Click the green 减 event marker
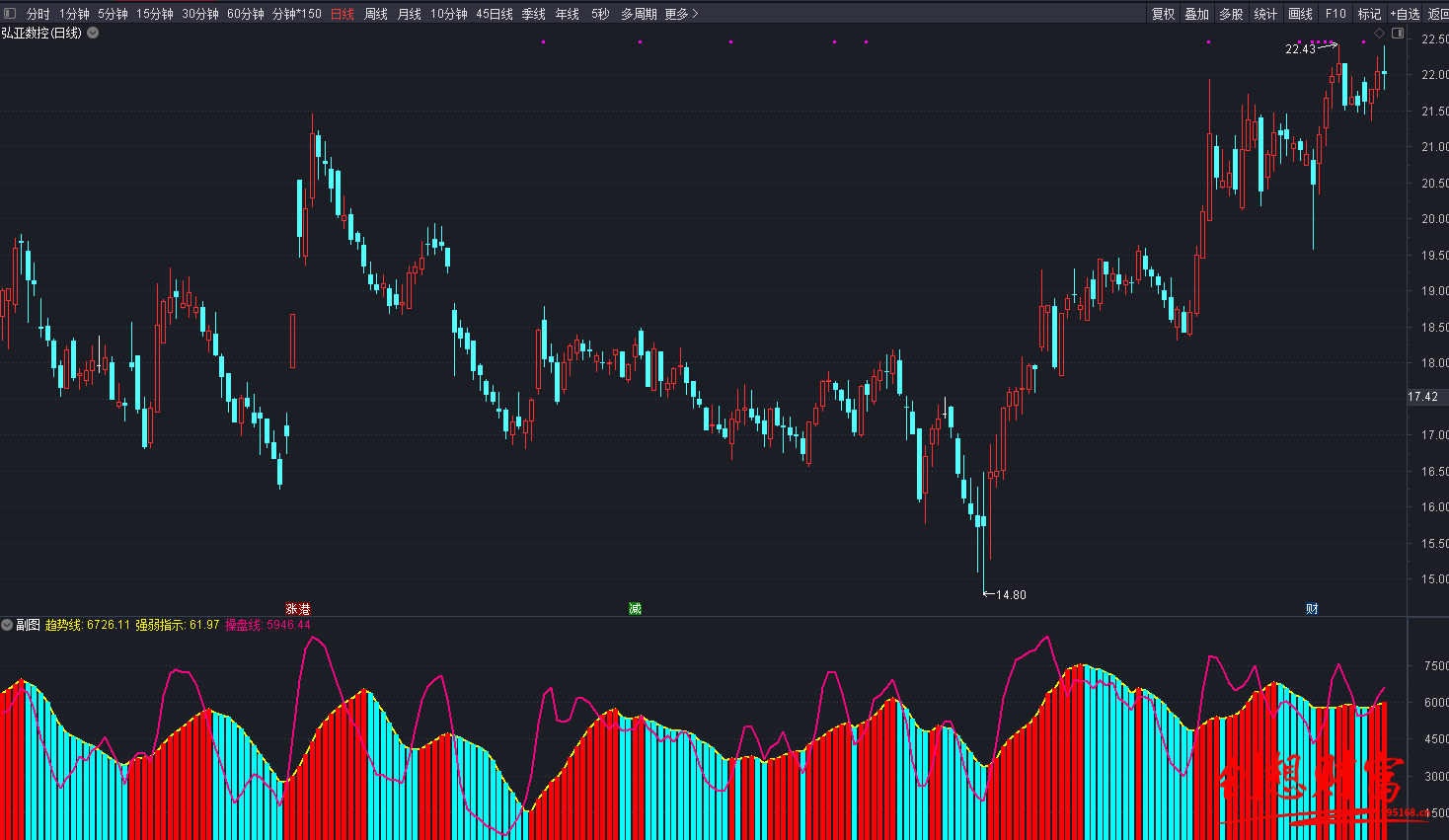 (x=636, y=609)
